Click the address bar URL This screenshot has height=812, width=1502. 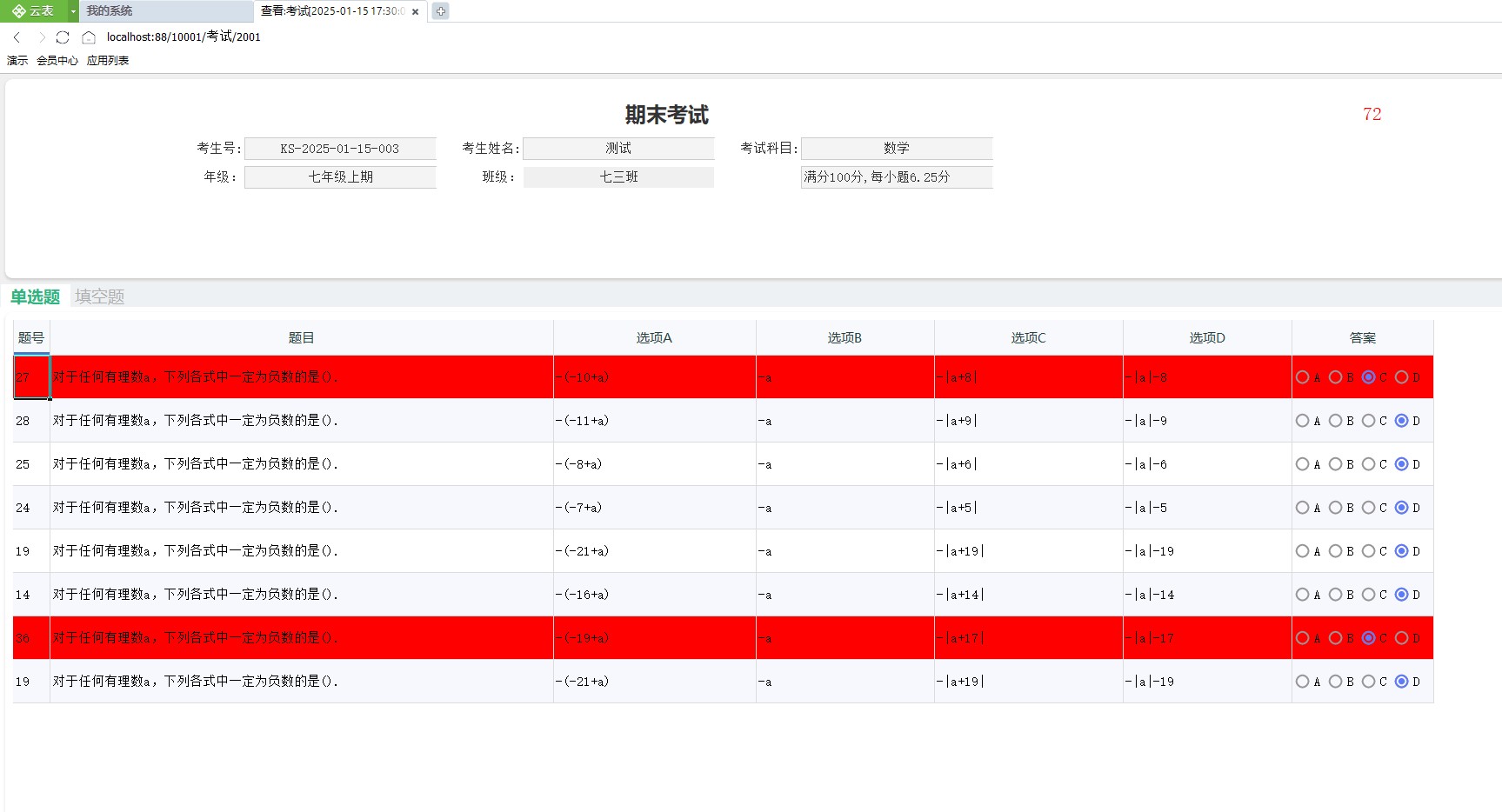(184, 37)
